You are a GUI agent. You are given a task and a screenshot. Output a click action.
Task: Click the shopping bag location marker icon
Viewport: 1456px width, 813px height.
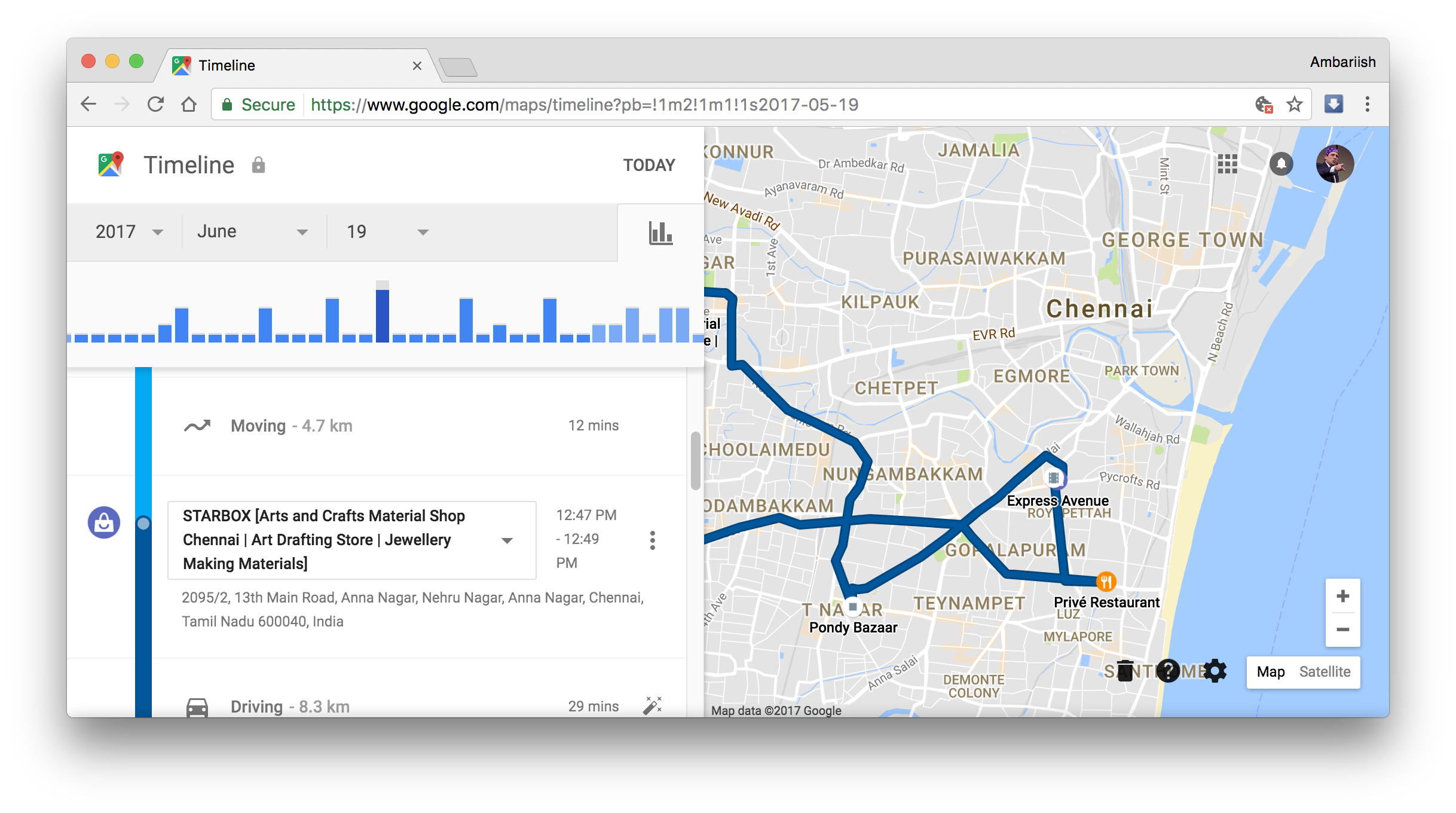(104, 521)
